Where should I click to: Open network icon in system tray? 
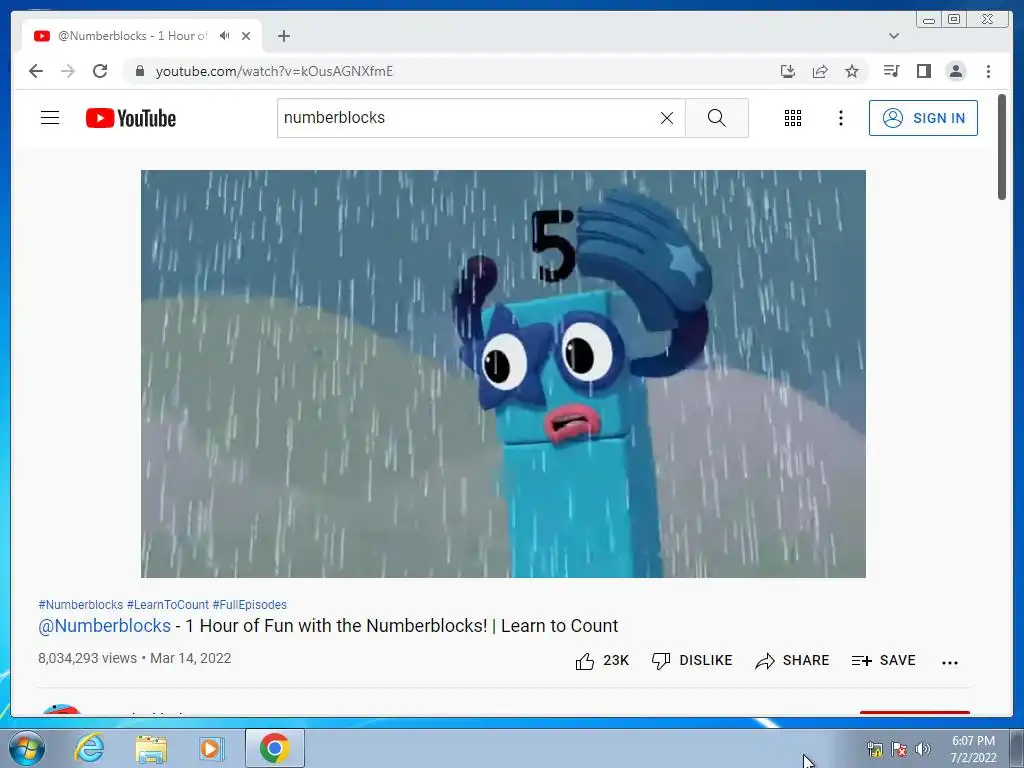tap(874, 749)
